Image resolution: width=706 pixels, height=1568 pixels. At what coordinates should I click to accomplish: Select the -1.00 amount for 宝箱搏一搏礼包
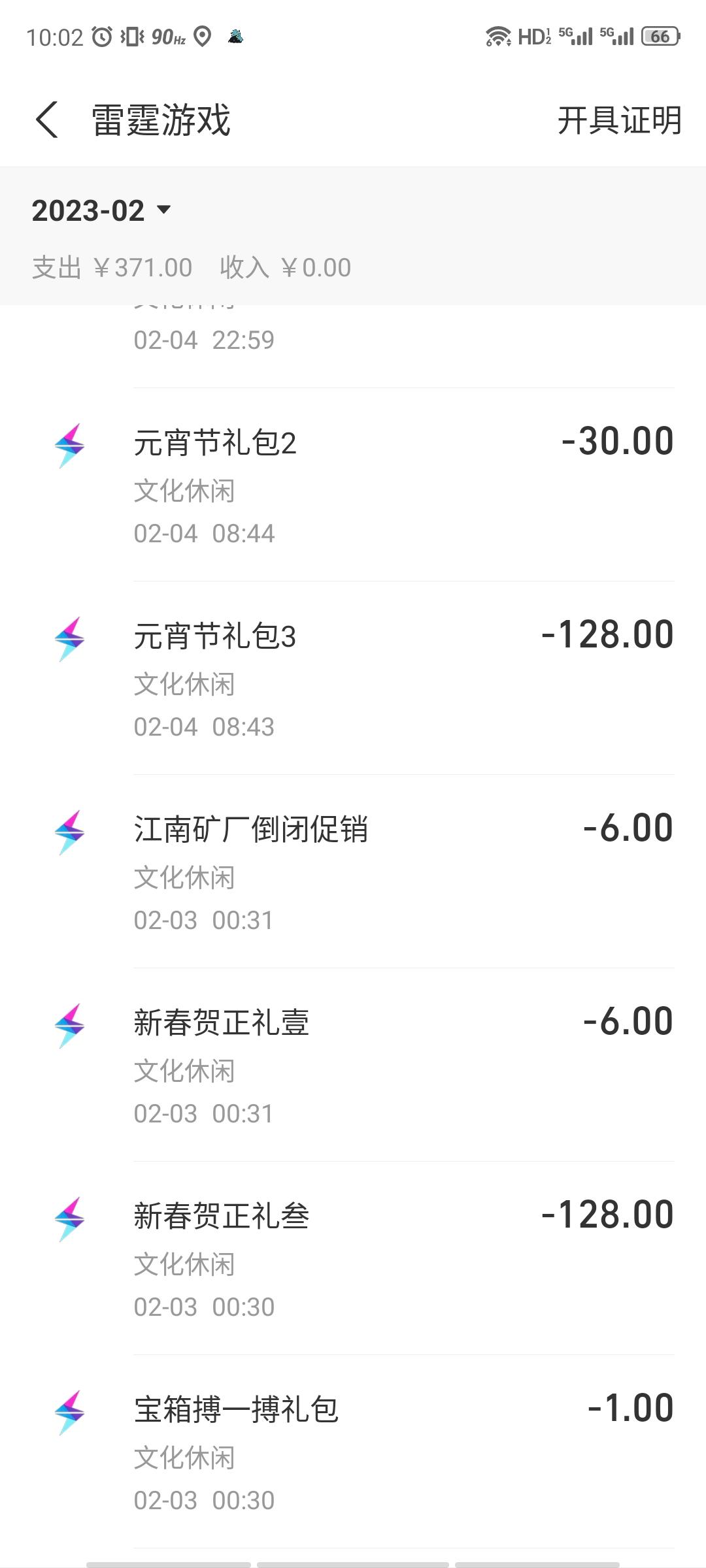pos(630,1409)
